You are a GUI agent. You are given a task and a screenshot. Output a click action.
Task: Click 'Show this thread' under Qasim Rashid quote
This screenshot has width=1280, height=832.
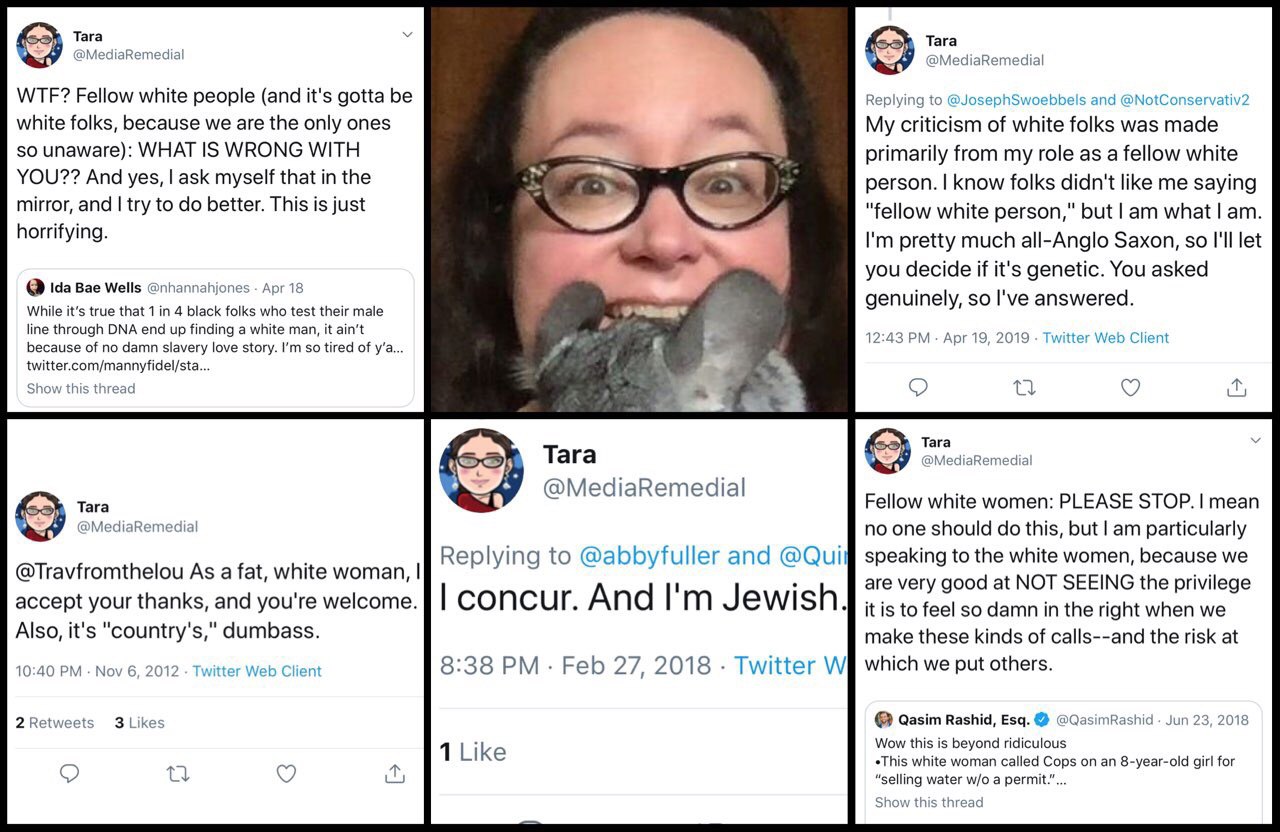tap(929, 802)
